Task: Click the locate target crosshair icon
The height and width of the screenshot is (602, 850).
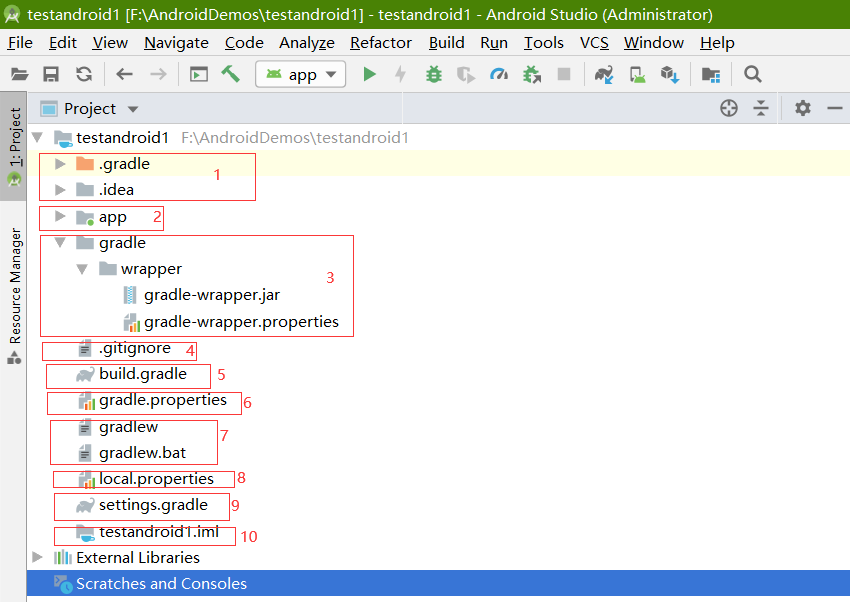Action: point(729,108)
